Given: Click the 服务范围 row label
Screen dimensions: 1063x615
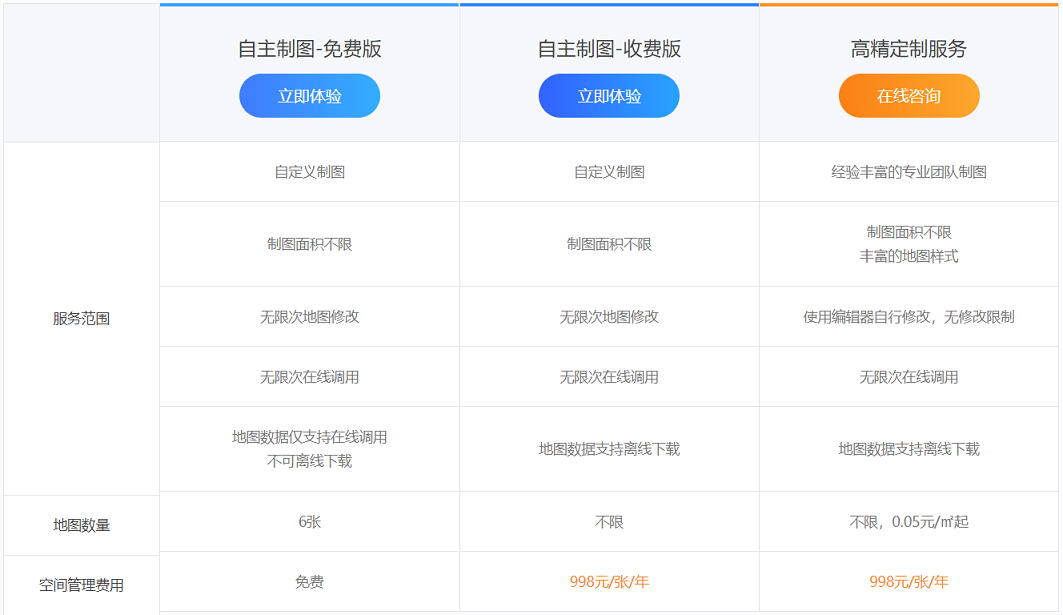Looking at the screenshot, I should click(81, 318).
